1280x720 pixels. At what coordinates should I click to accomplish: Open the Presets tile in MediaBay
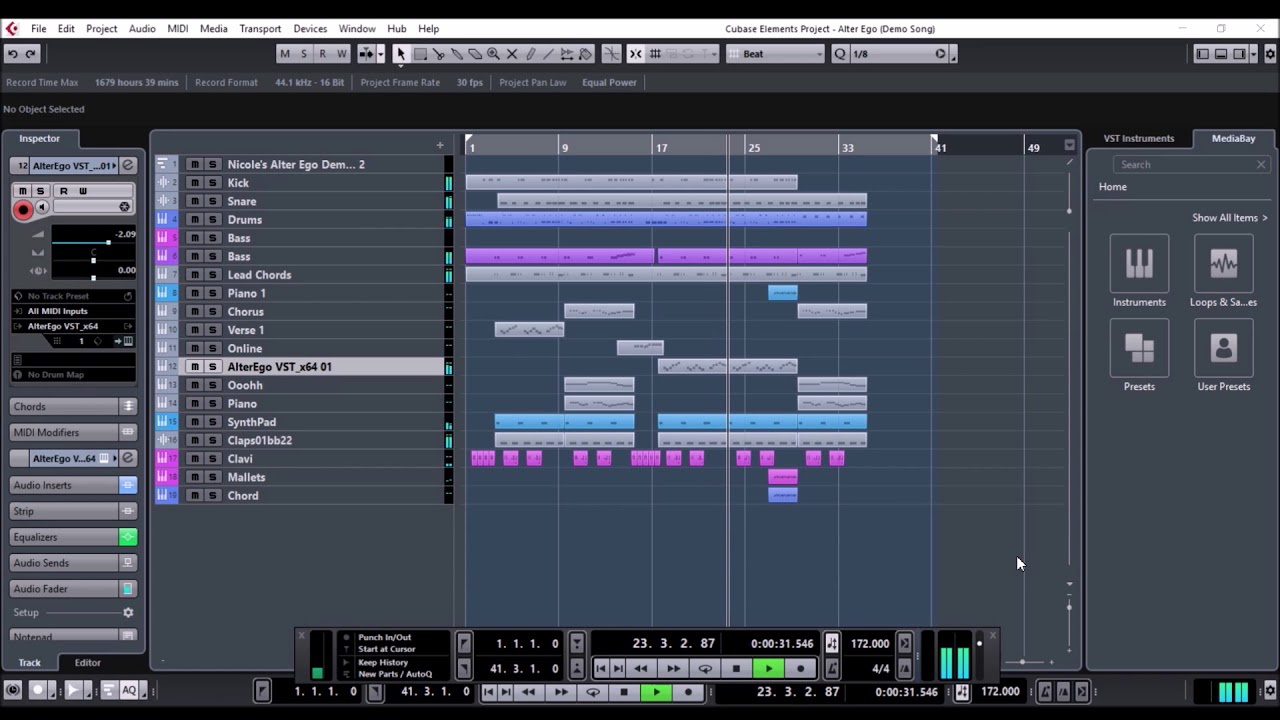1139,348
